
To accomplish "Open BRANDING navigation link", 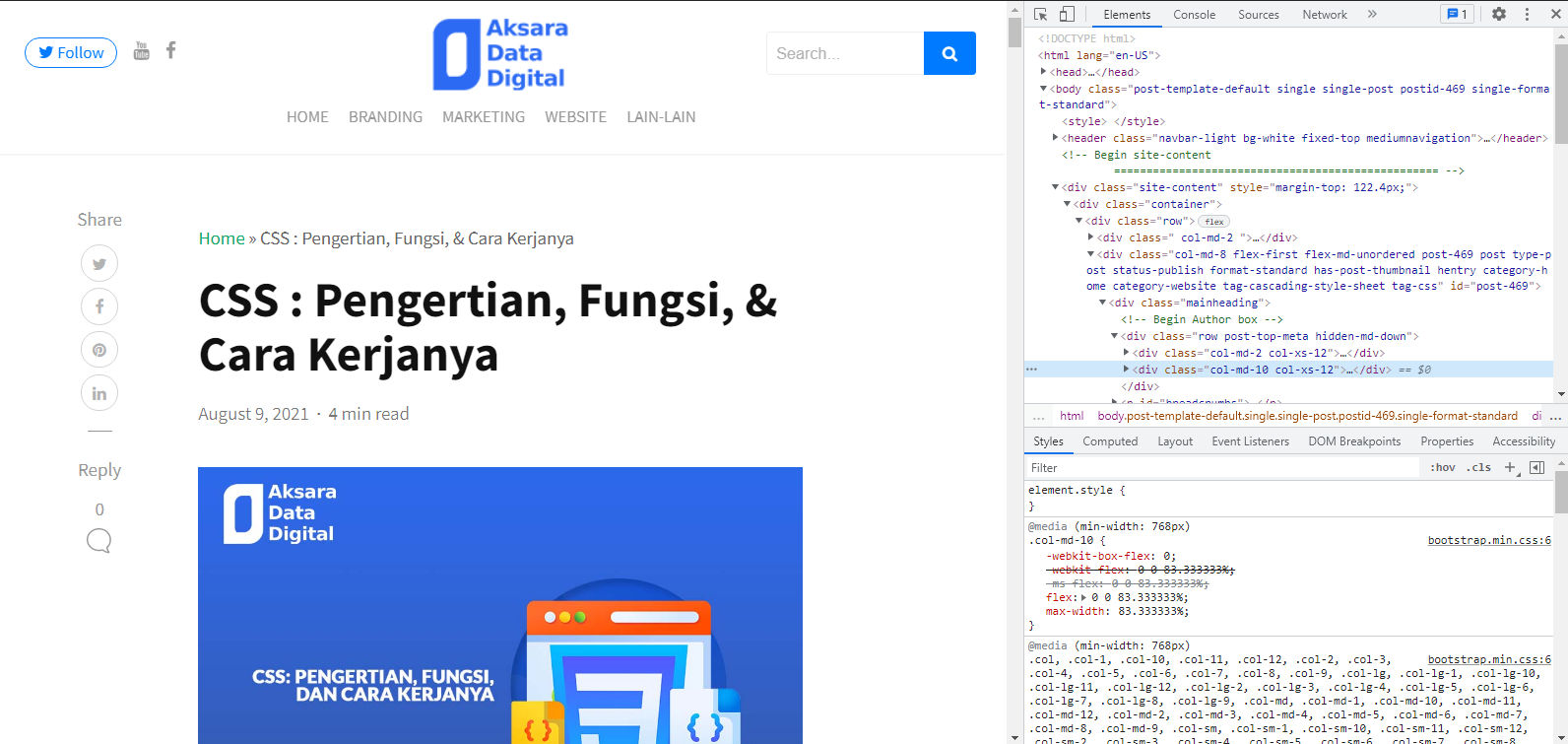I will pos(385,116).
